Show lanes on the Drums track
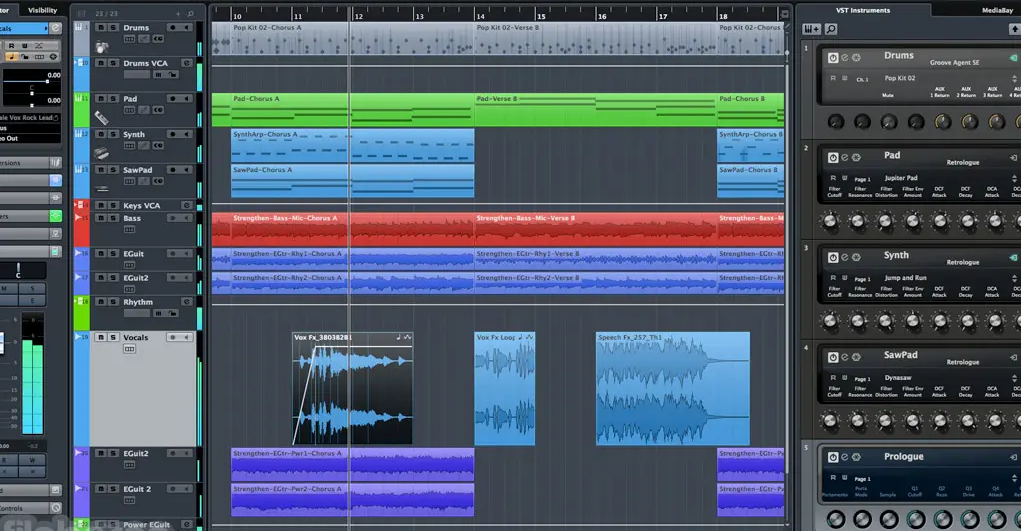 tap(130, 39)
